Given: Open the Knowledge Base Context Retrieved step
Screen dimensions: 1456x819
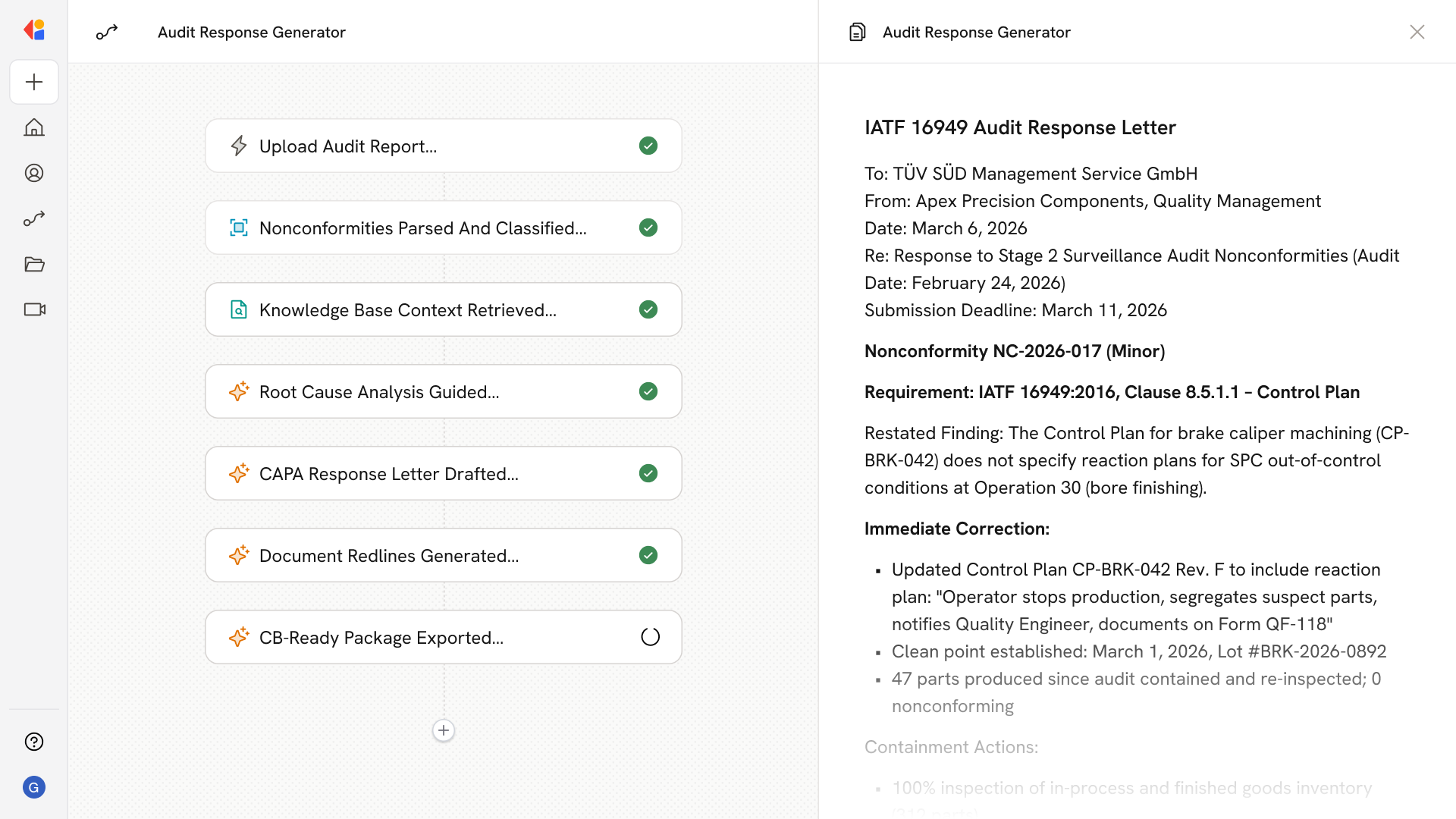Looking at the screenshot, I should [x=407, y=310].
